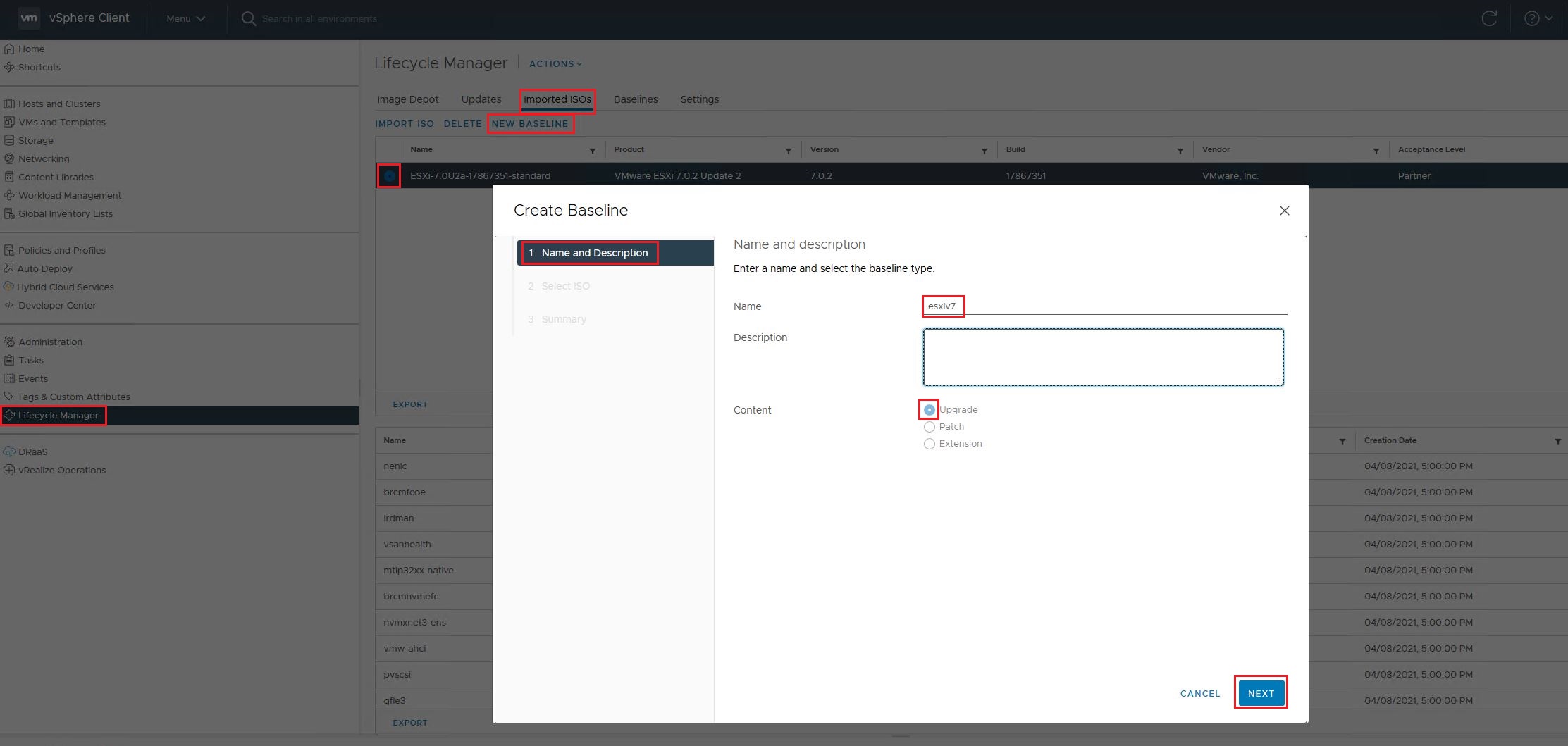This screenshot has width=1568, height=746.
Task: Click Next in Create Baseline dialog
Action: point(1260,693)
